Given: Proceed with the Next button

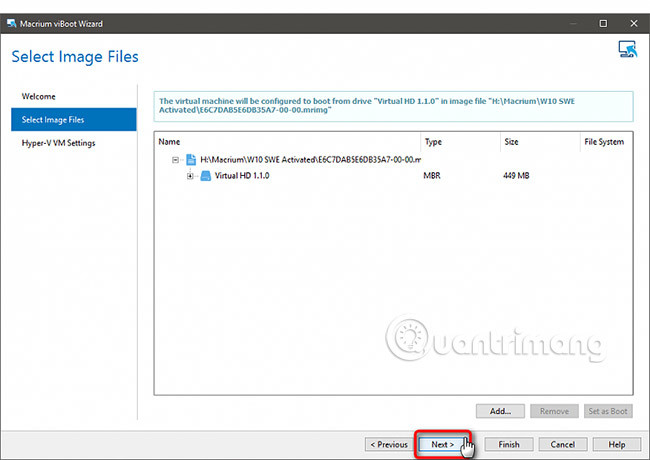Looking at the screenshot, I should tap(443, 444).
